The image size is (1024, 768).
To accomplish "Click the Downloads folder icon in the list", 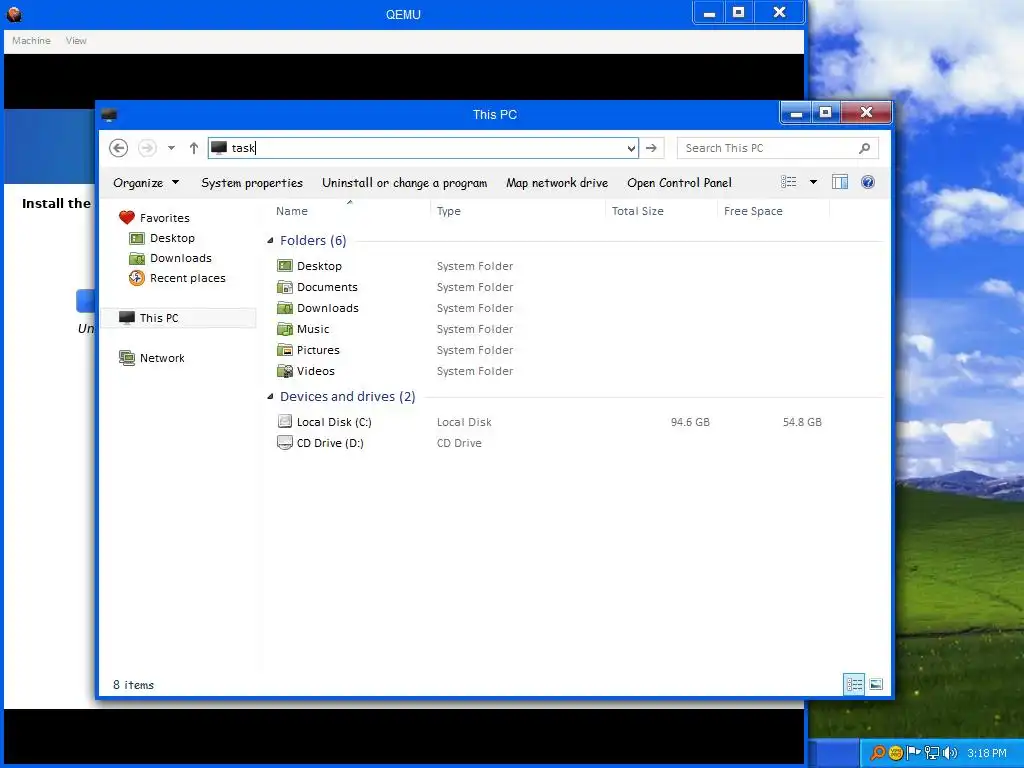I will point(285,308).
